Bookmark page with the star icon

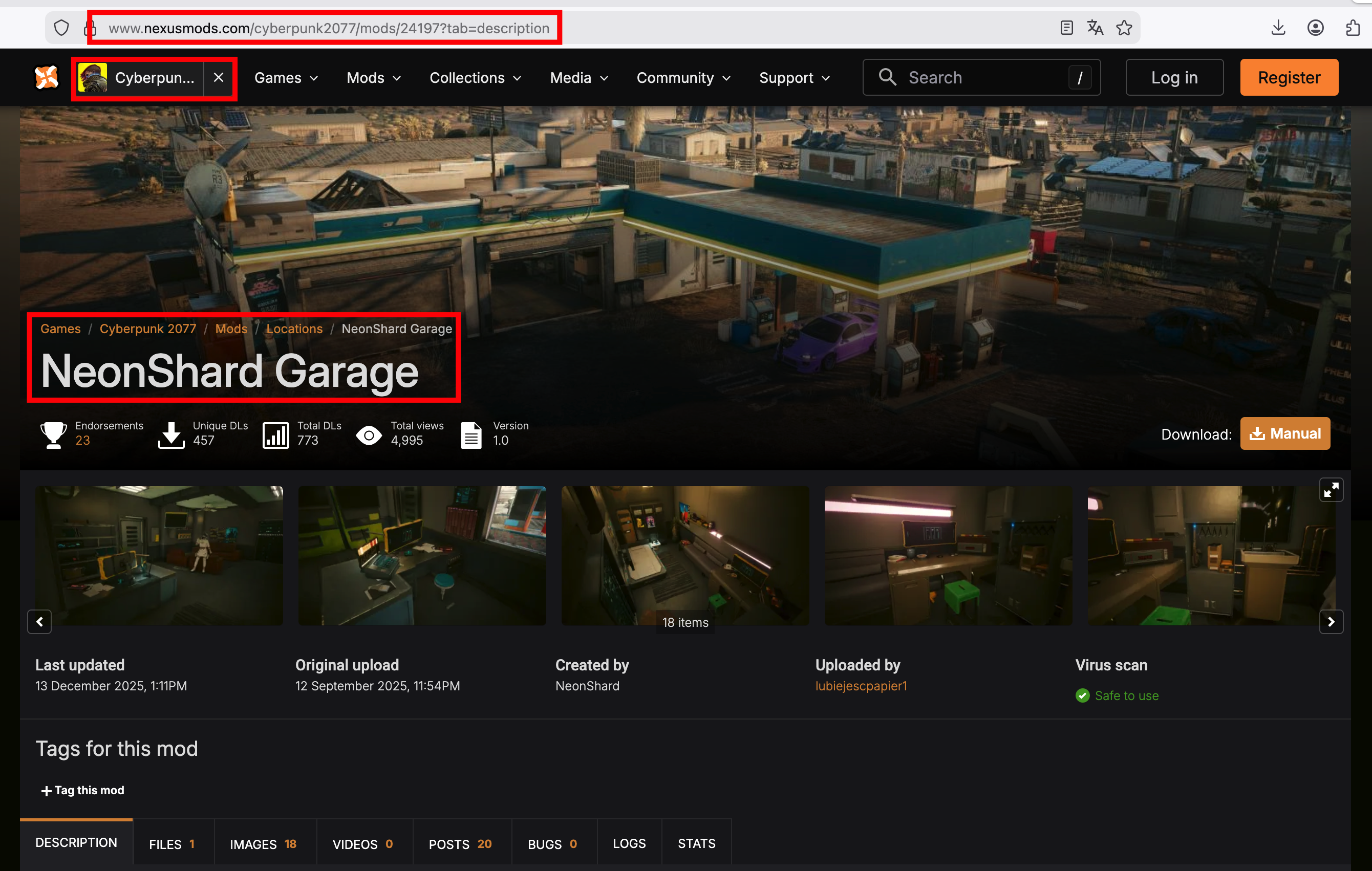[x=1124, y=28]
